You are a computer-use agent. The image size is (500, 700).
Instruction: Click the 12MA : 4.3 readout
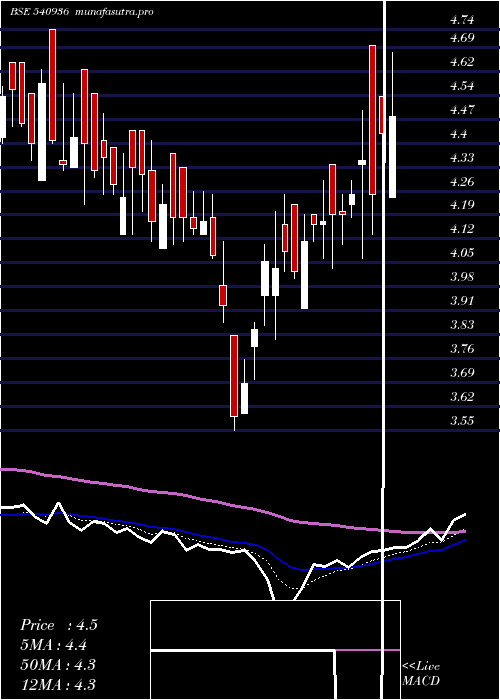[x=58, y=684]
